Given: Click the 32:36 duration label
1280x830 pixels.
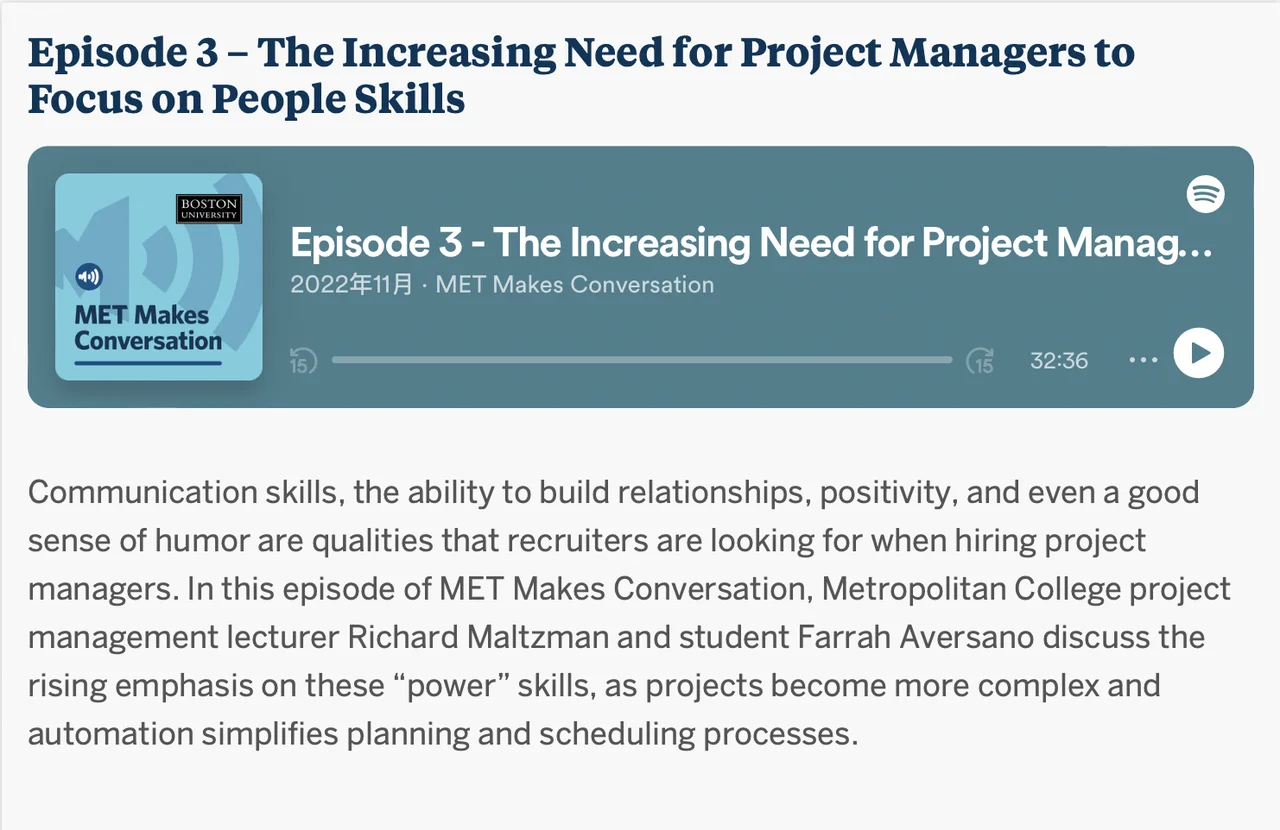Looking at the screenshot, I should [1059, 361].
